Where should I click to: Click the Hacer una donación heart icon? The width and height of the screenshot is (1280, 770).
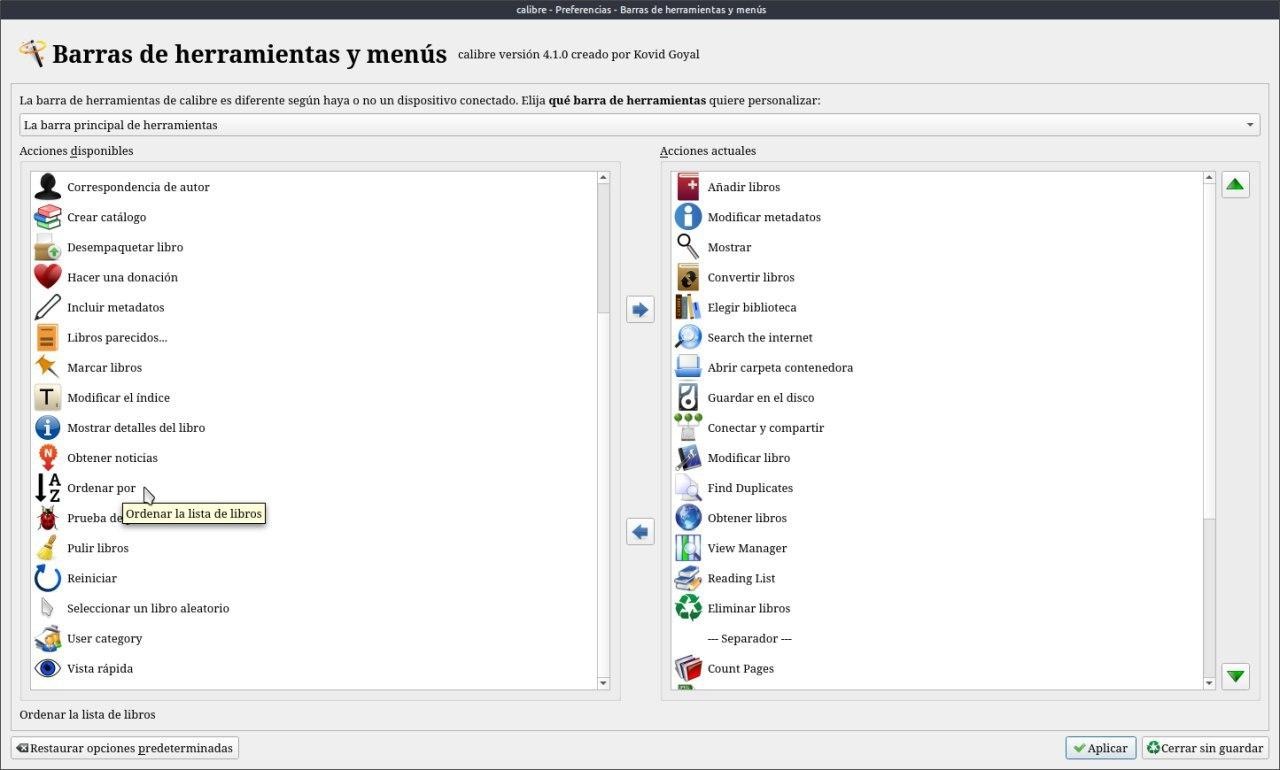47,277
